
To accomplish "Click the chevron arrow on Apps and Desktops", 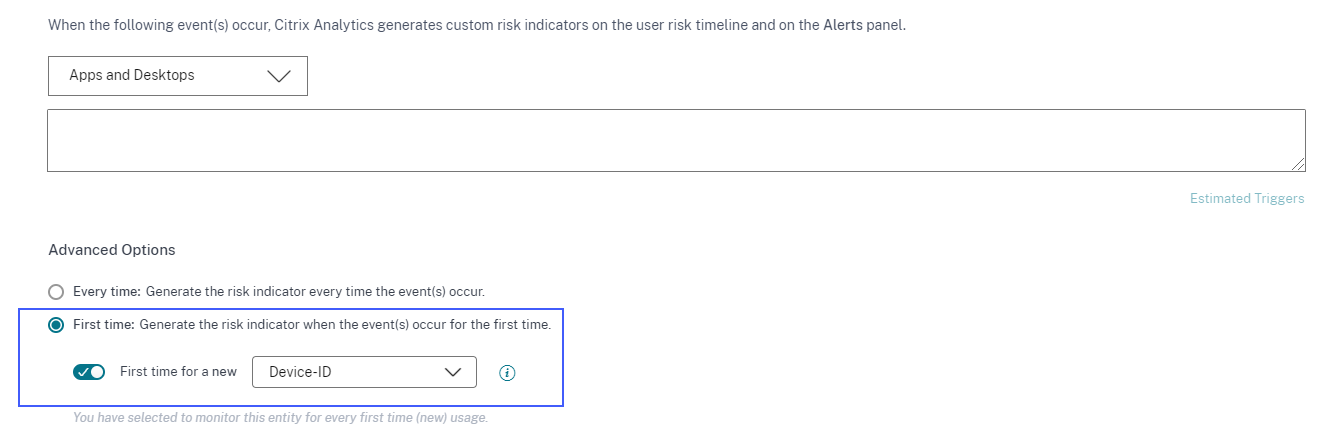I will pos(279,76).
